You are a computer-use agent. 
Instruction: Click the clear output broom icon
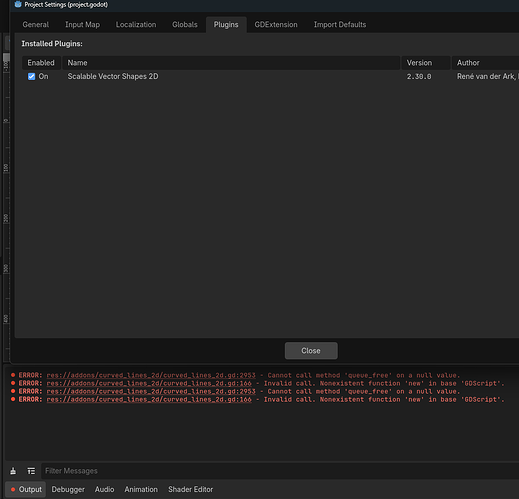[13, 471]
